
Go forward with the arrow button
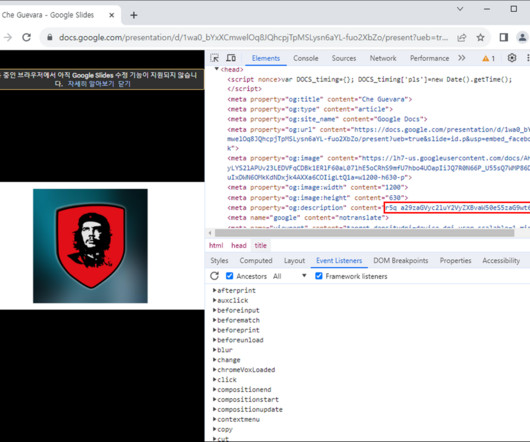[x=7, y=38]
